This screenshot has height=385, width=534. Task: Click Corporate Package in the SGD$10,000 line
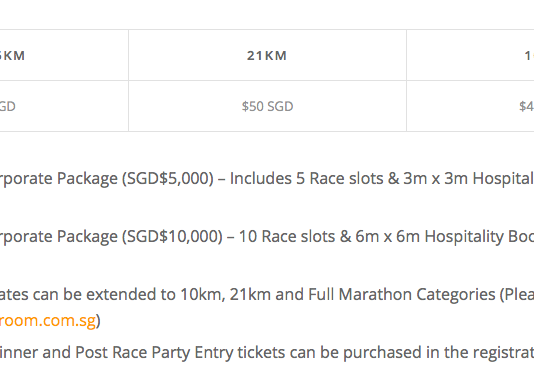[x=59, y=236]
